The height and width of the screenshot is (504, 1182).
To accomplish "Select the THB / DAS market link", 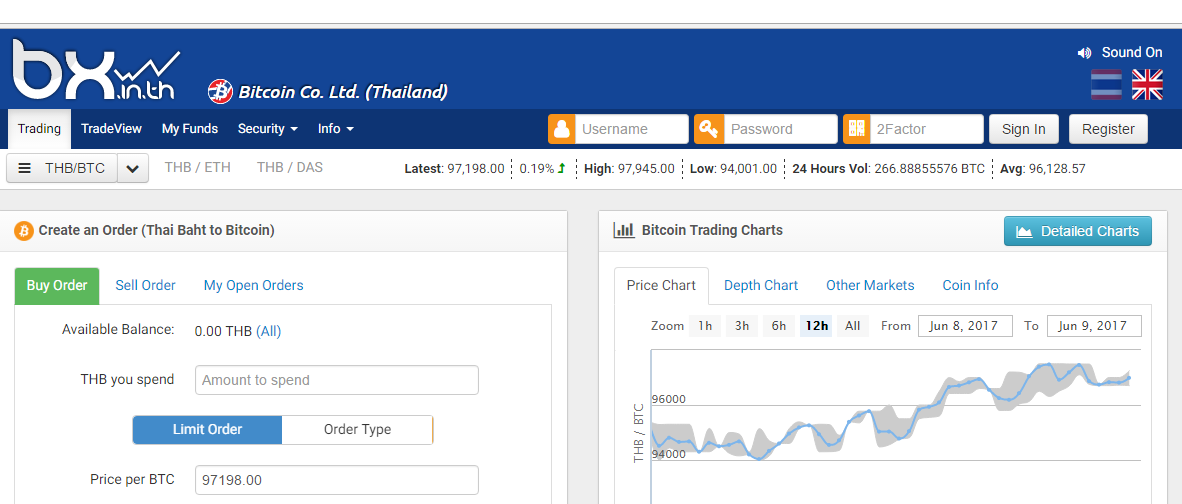I will [289, 167].
